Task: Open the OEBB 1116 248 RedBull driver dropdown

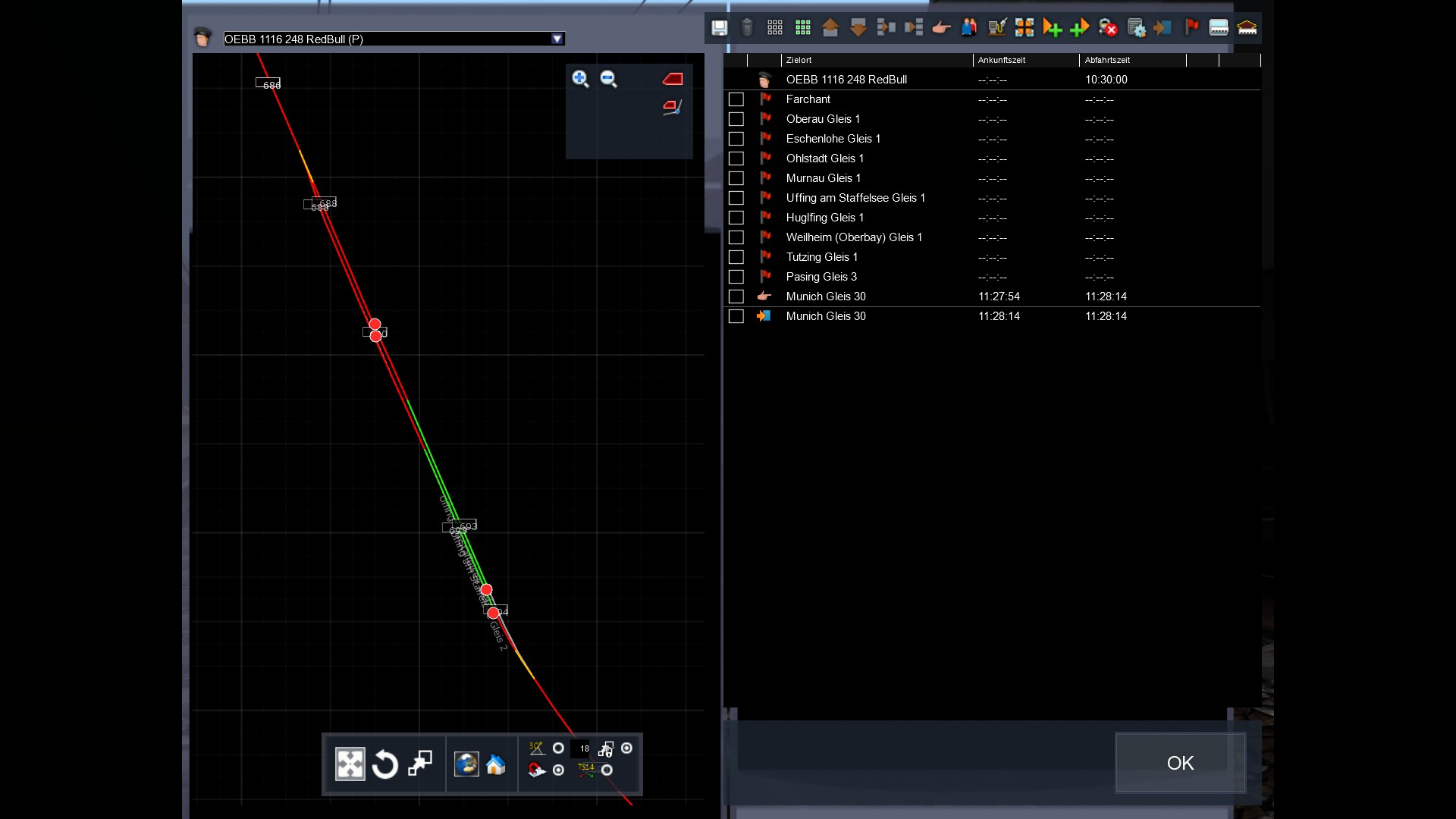Action: tap(557, 39)
